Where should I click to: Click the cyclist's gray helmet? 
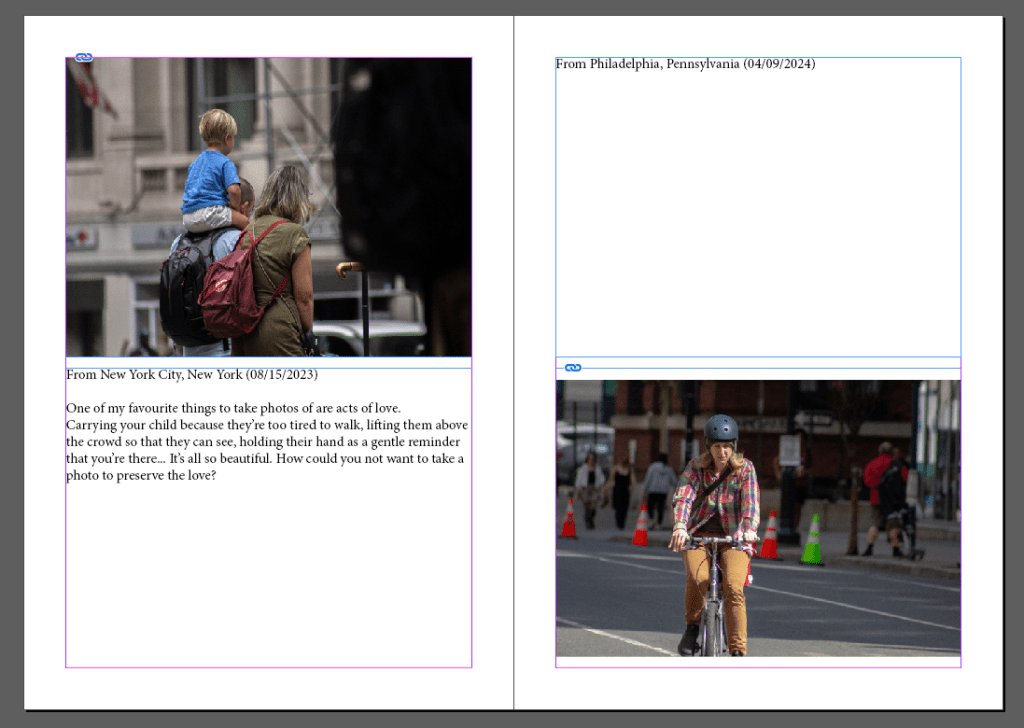click(x=720, y=428)
